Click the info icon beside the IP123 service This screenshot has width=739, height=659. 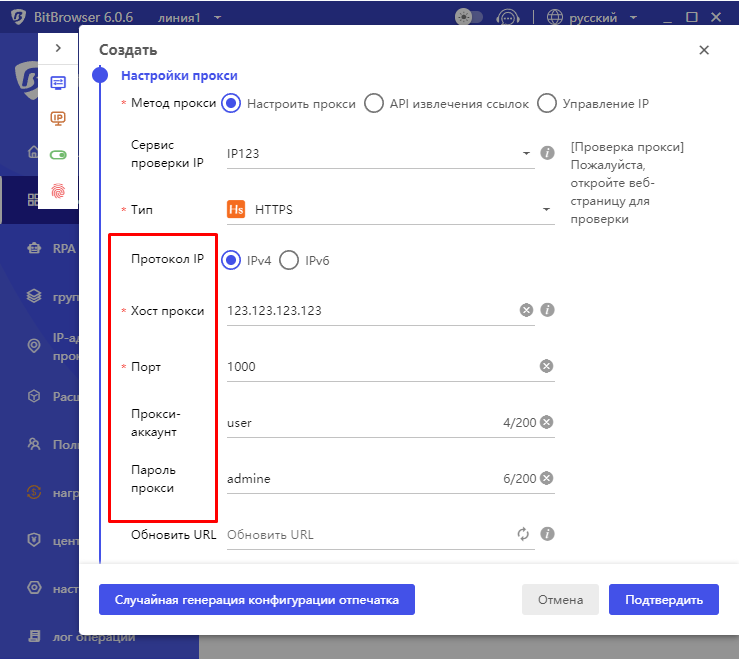tap(547, 153)
